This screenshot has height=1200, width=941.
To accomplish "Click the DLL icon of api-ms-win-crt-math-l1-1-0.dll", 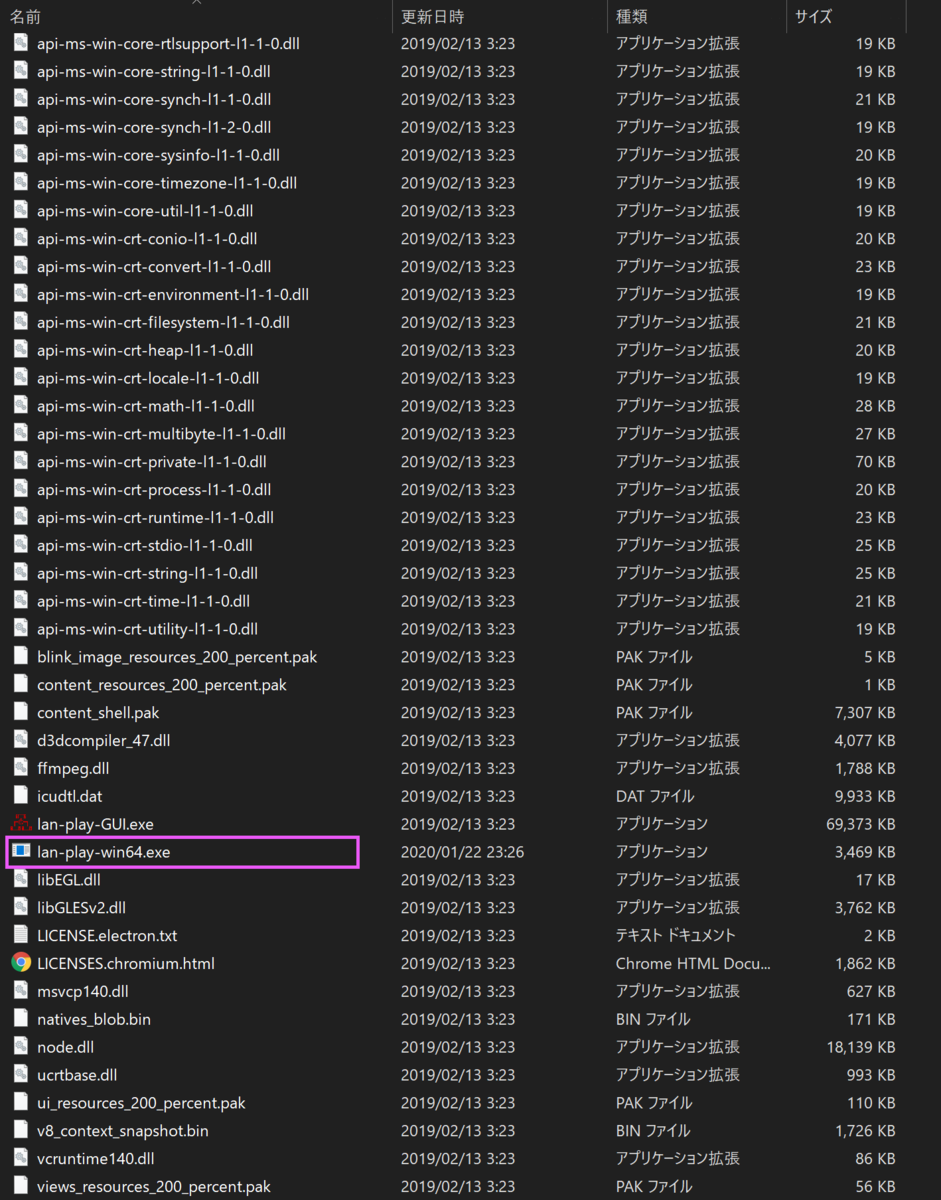I will click(21, 406).
